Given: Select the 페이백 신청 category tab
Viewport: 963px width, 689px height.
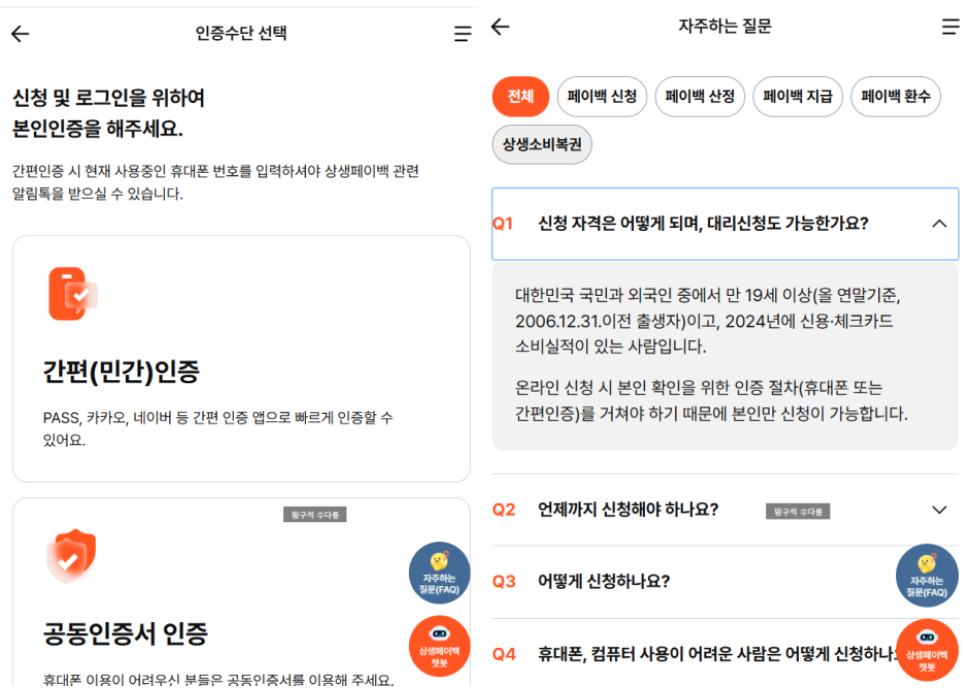Looking at the screenshot, I should [602, 96].
